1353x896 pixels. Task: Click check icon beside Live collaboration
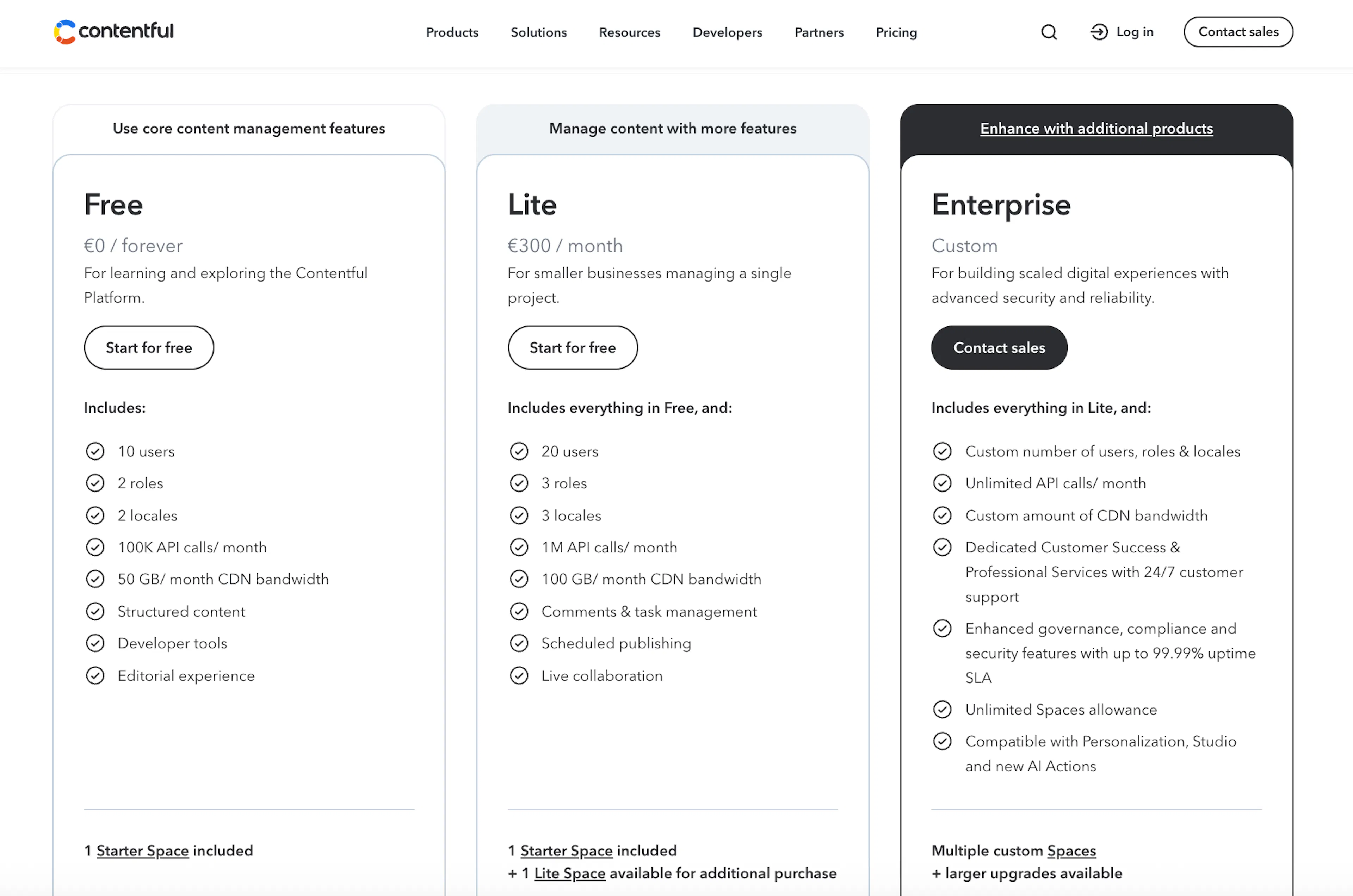coord(519,676)
